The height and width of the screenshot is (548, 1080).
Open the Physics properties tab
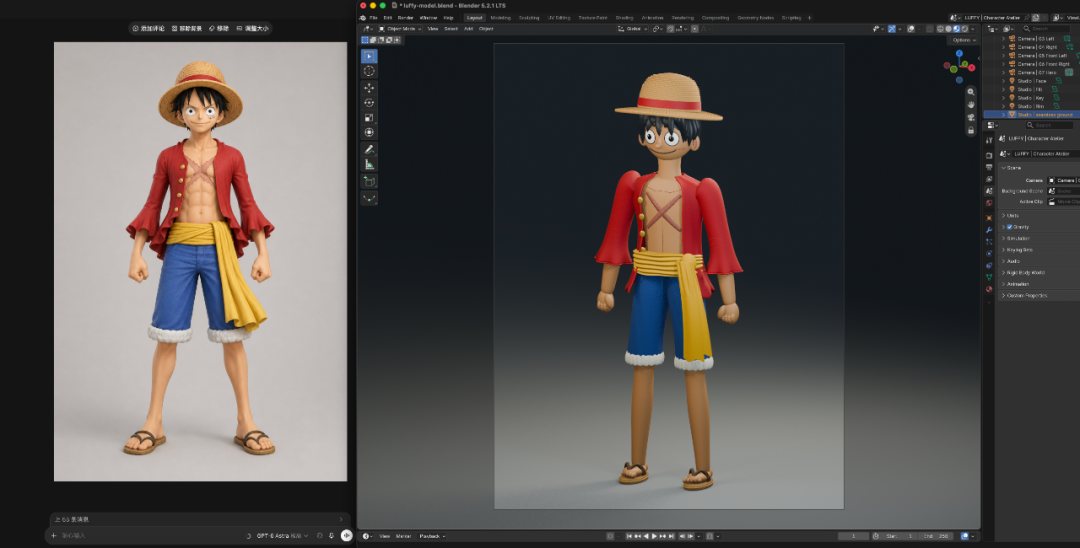click(x=989, y=253)
